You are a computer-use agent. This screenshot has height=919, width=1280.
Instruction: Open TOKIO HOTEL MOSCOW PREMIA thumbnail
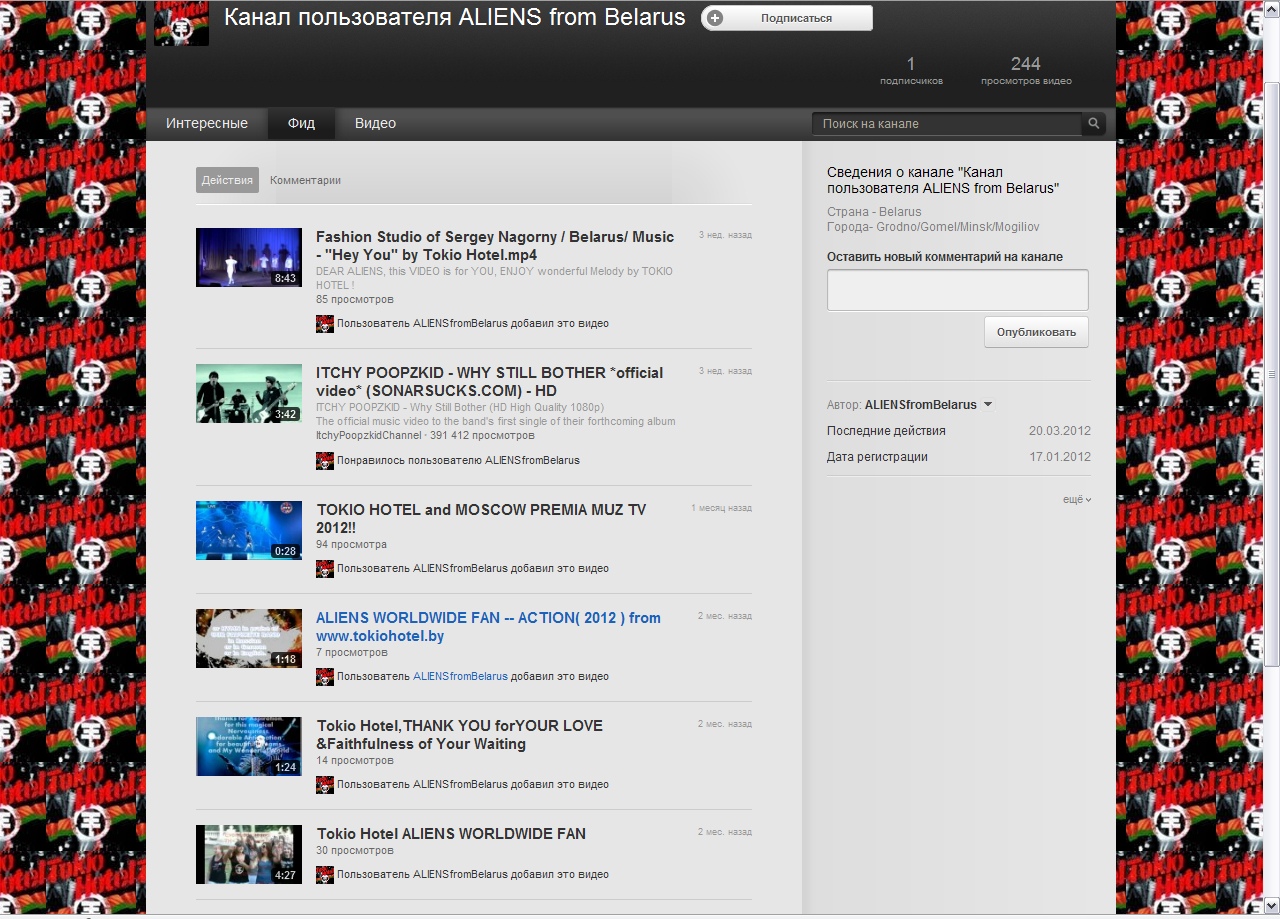[x=249, y=530]
